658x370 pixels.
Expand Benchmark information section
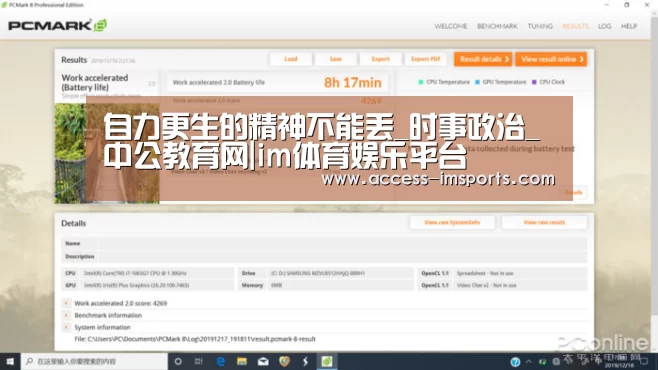(x=66, y=315)
